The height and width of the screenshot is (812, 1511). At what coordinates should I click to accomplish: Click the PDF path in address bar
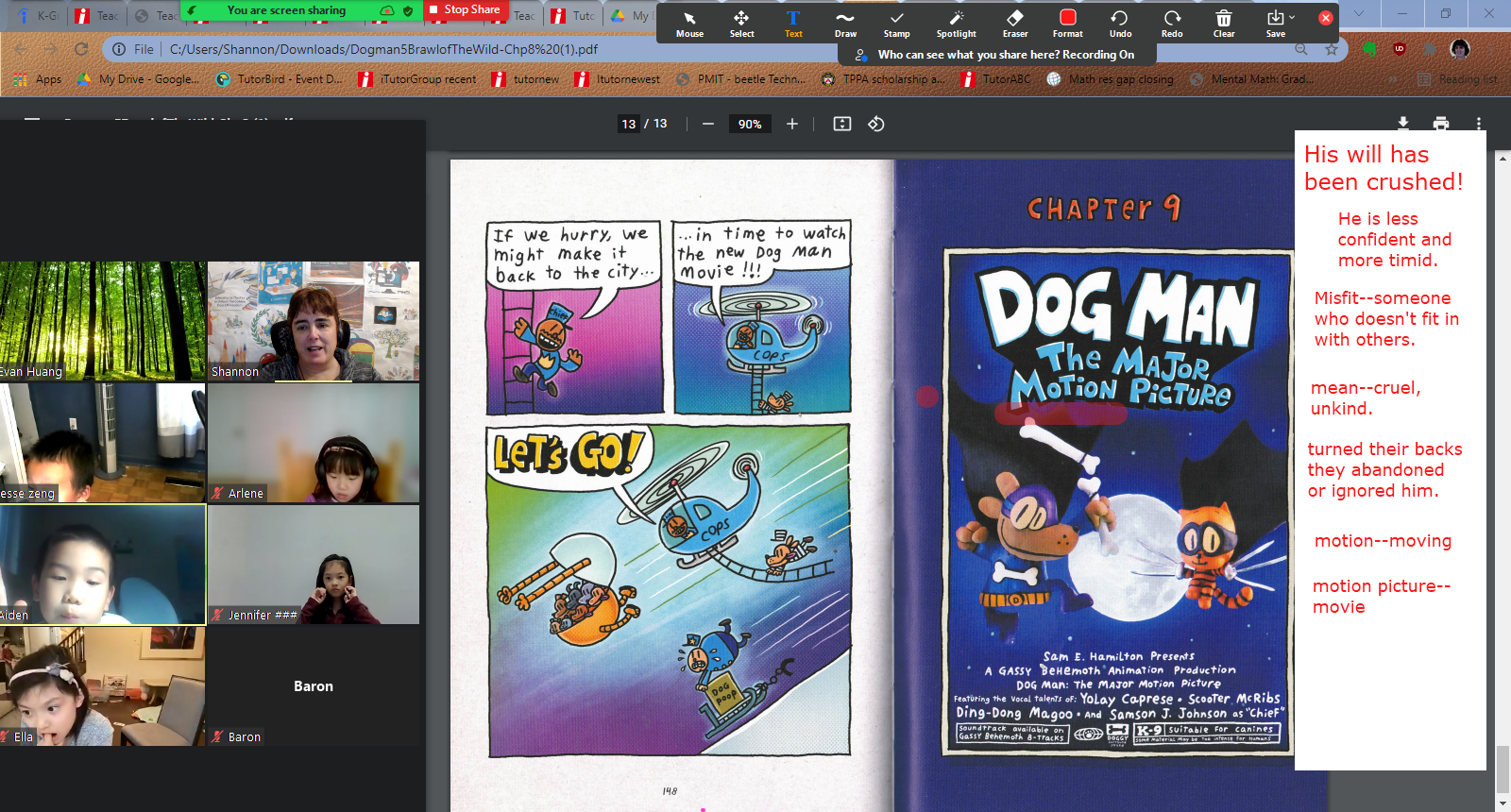click(x=383, y=49)
